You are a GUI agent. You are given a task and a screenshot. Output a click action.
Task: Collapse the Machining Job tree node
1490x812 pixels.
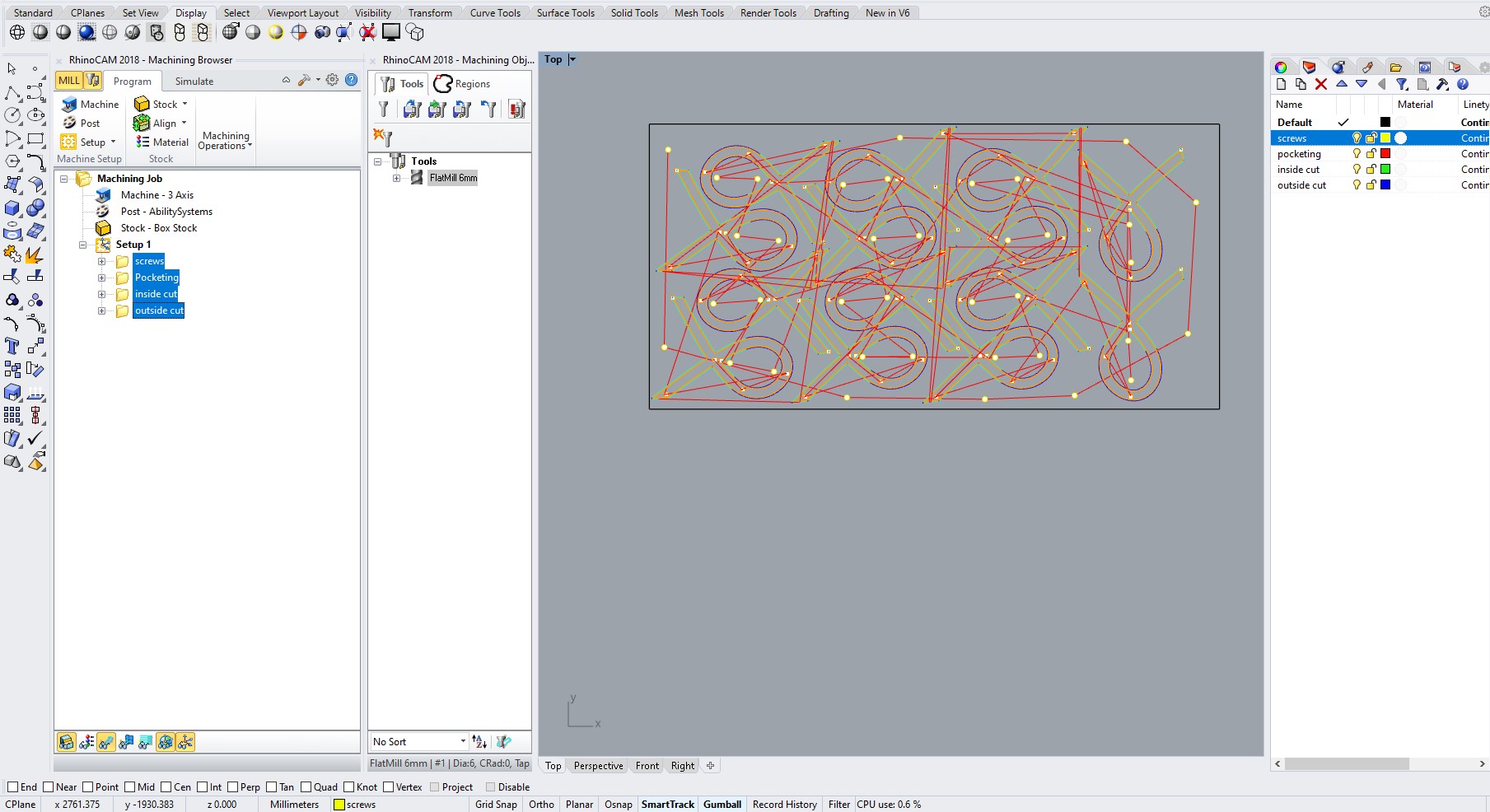point(63,179)
